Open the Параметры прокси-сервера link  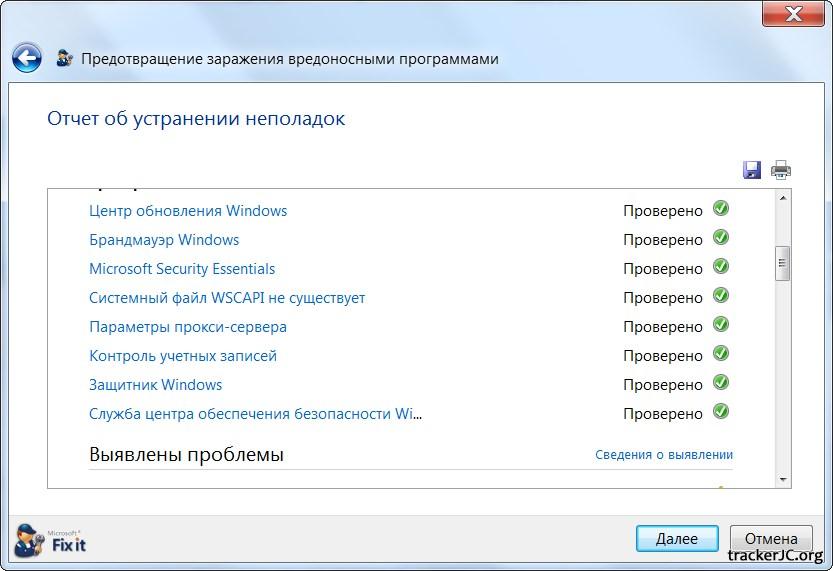[188, 327]
